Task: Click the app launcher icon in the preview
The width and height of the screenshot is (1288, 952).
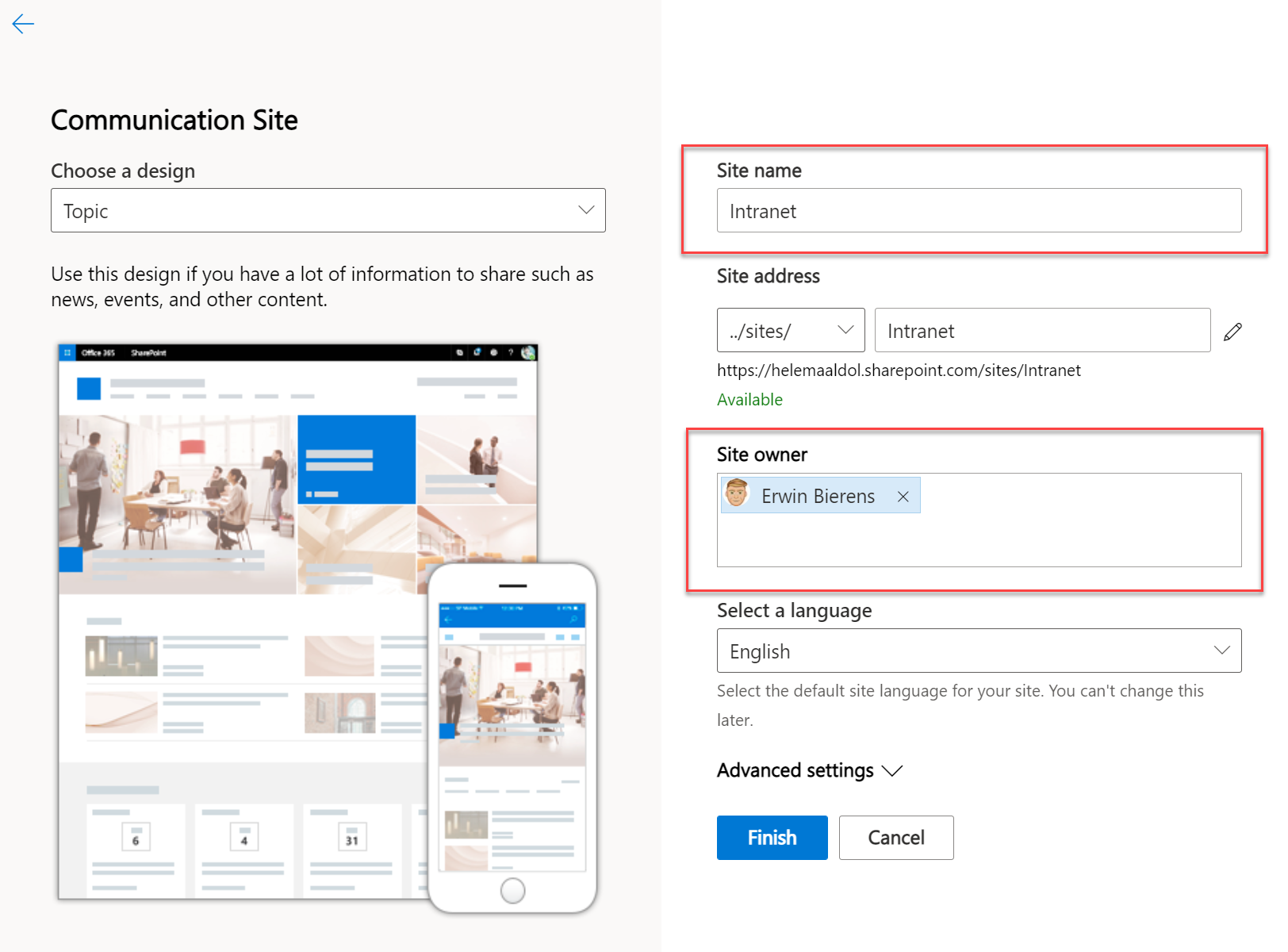Action: [x=67, y=352]
